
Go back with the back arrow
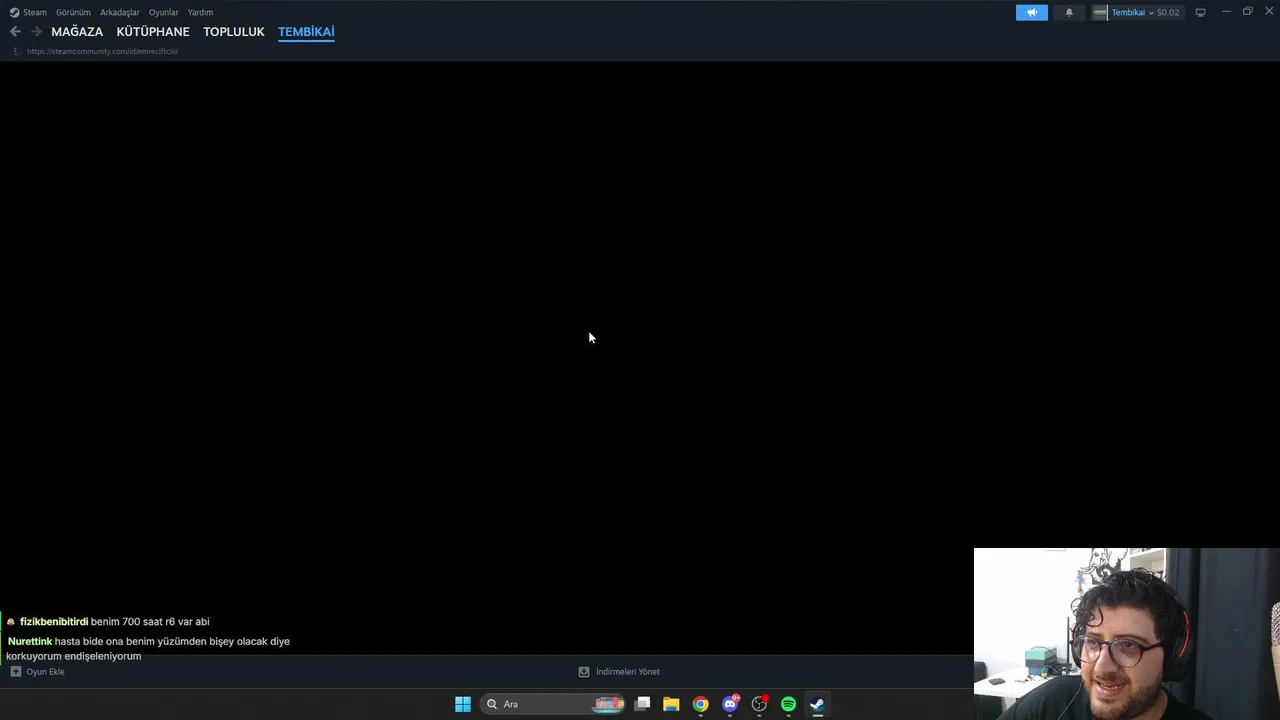pos(15,31)
